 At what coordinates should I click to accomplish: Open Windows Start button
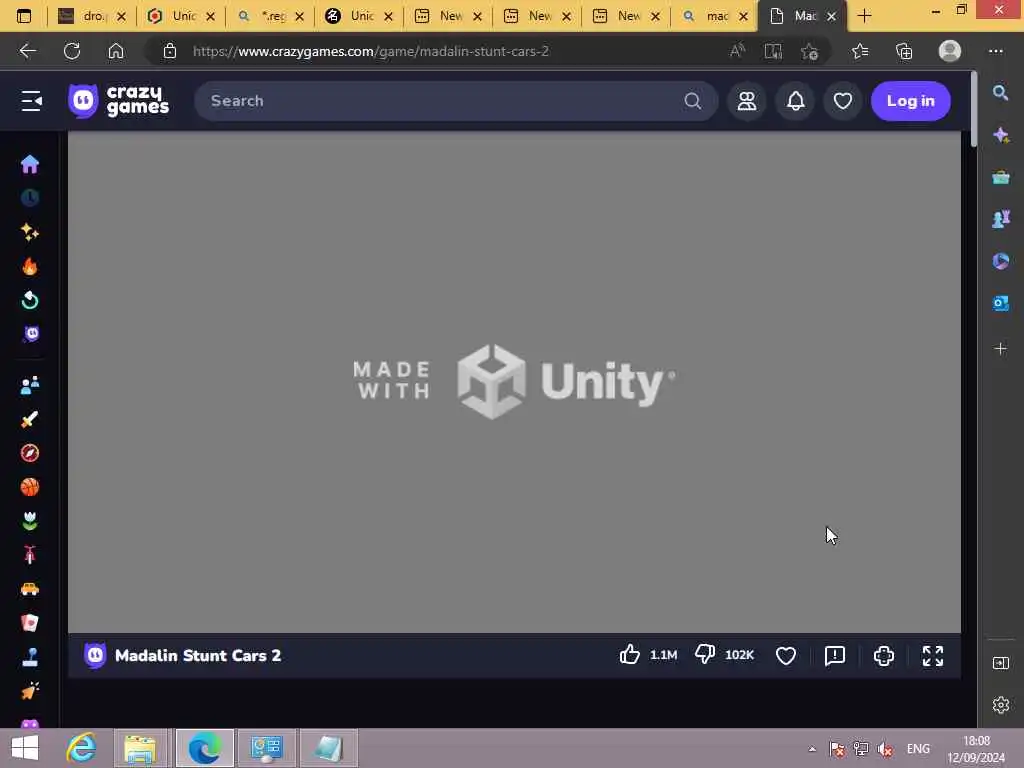coord(25,748)
